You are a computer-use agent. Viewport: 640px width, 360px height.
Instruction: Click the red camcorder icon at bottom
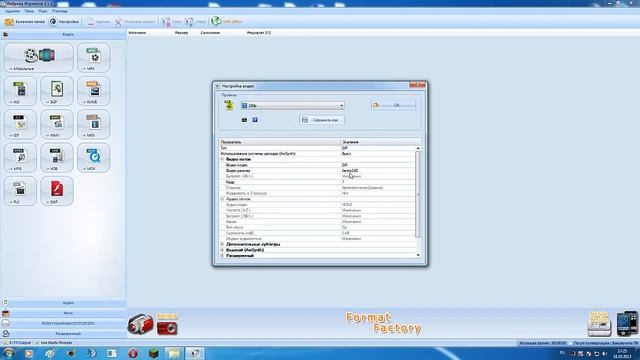click(x=140, y=324)
